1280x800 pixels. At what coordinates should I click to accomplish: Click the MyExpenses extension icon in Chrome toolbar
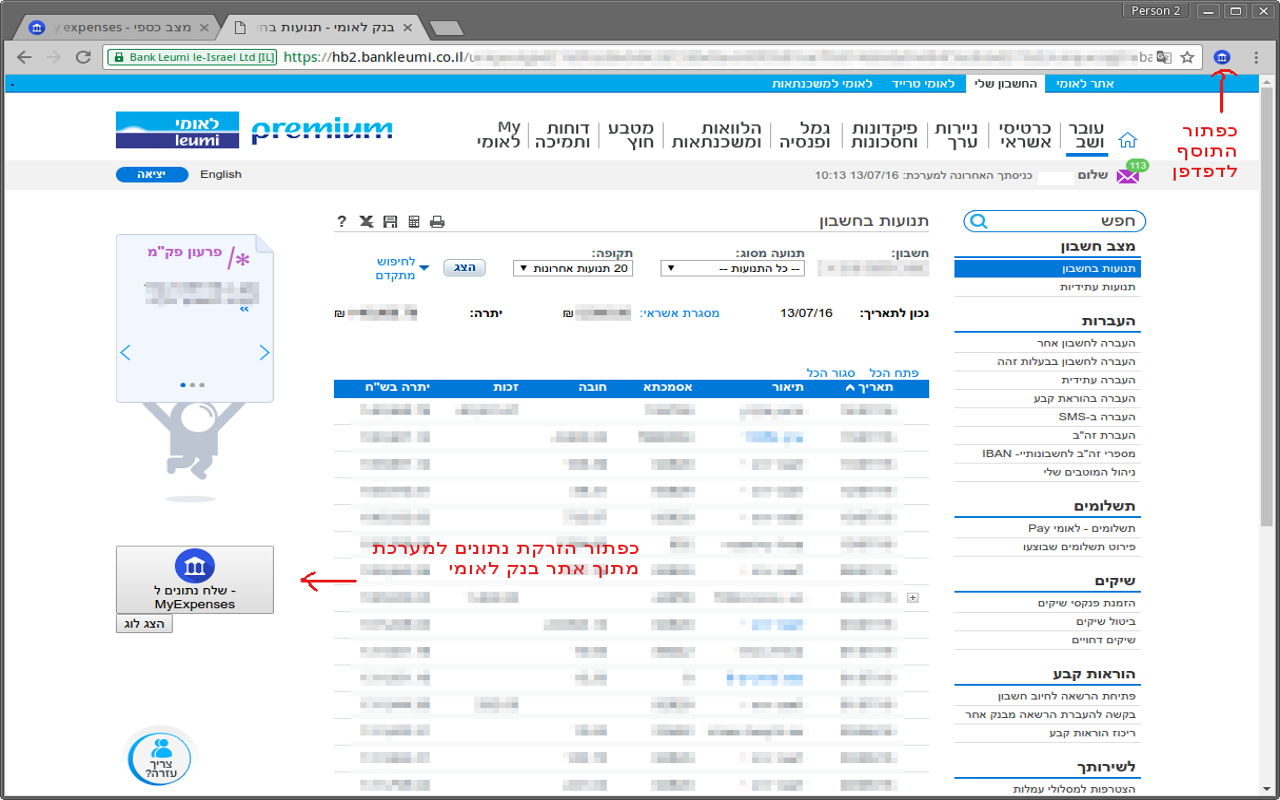[x=1222, y=57]
